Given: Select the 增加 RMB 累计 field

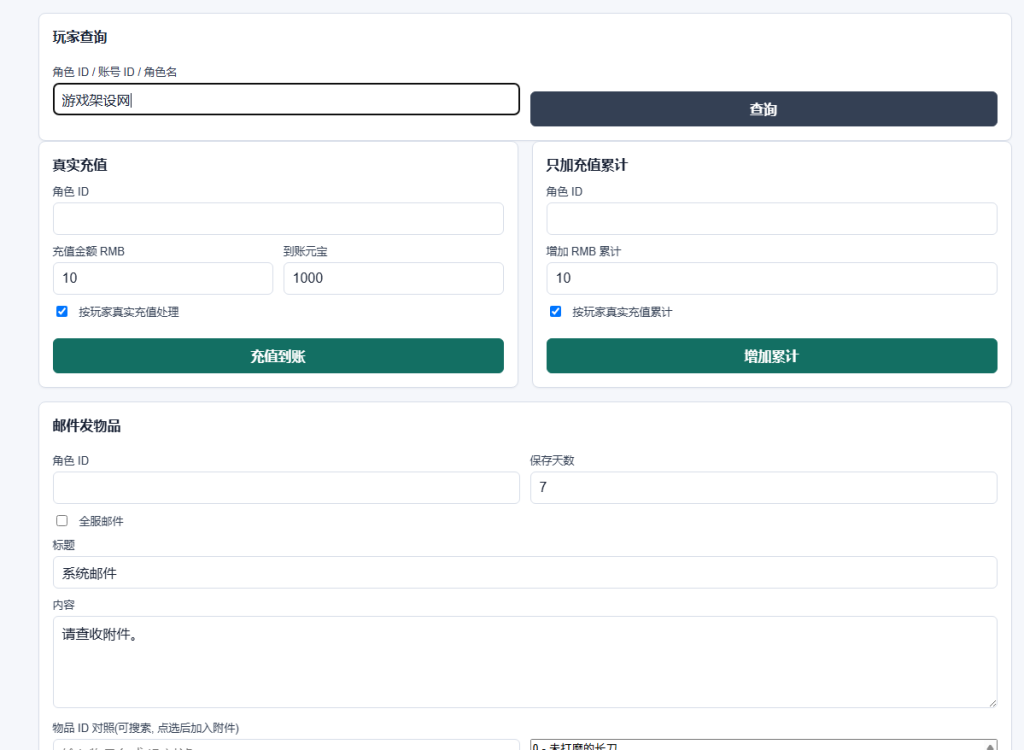Looking at the screenshot, I should (772, 278).
